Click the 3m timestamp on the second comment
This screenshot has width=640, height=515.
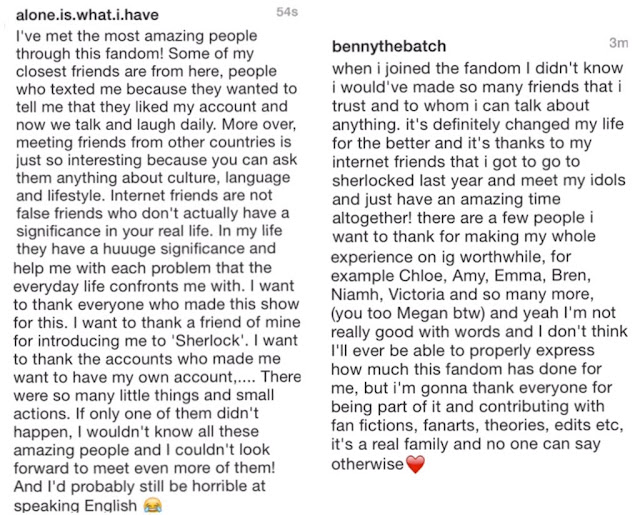(x=618, y=42)
